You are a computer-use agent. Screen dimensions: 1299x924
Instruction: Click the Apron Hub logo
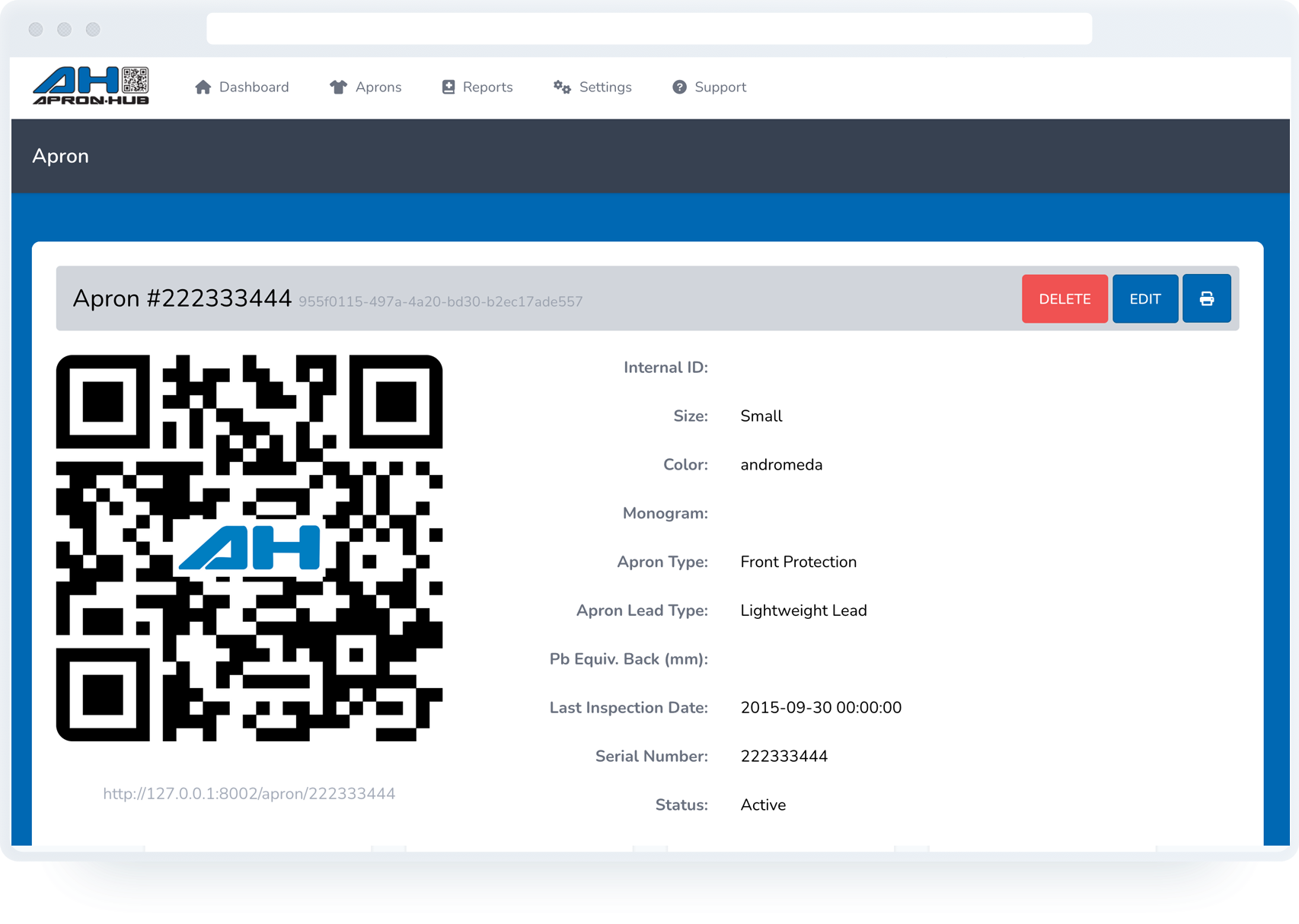coord(91,86)
